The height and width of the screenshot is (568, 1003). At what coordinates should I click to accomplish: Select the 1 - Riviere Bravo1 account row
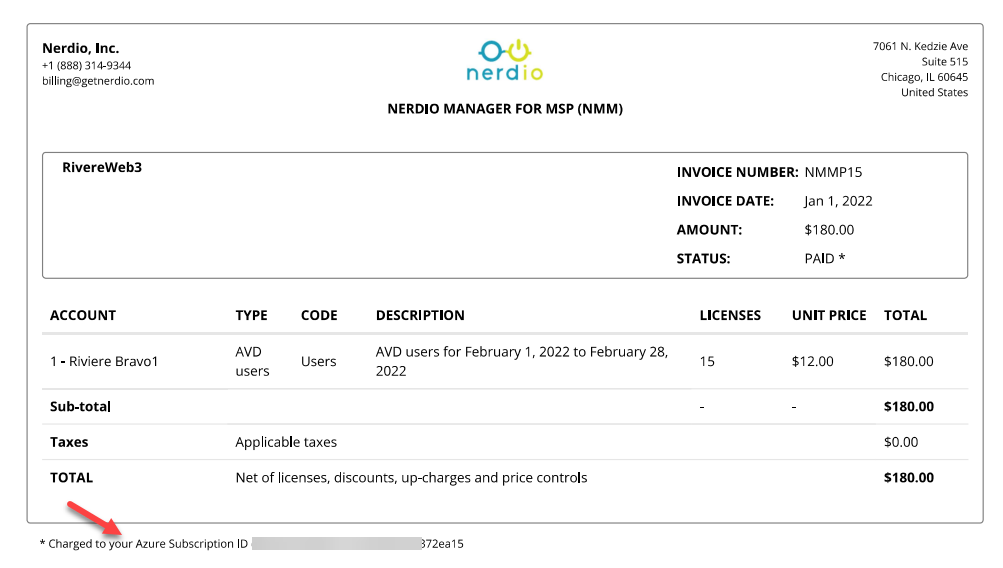click(x=104, y=361)
